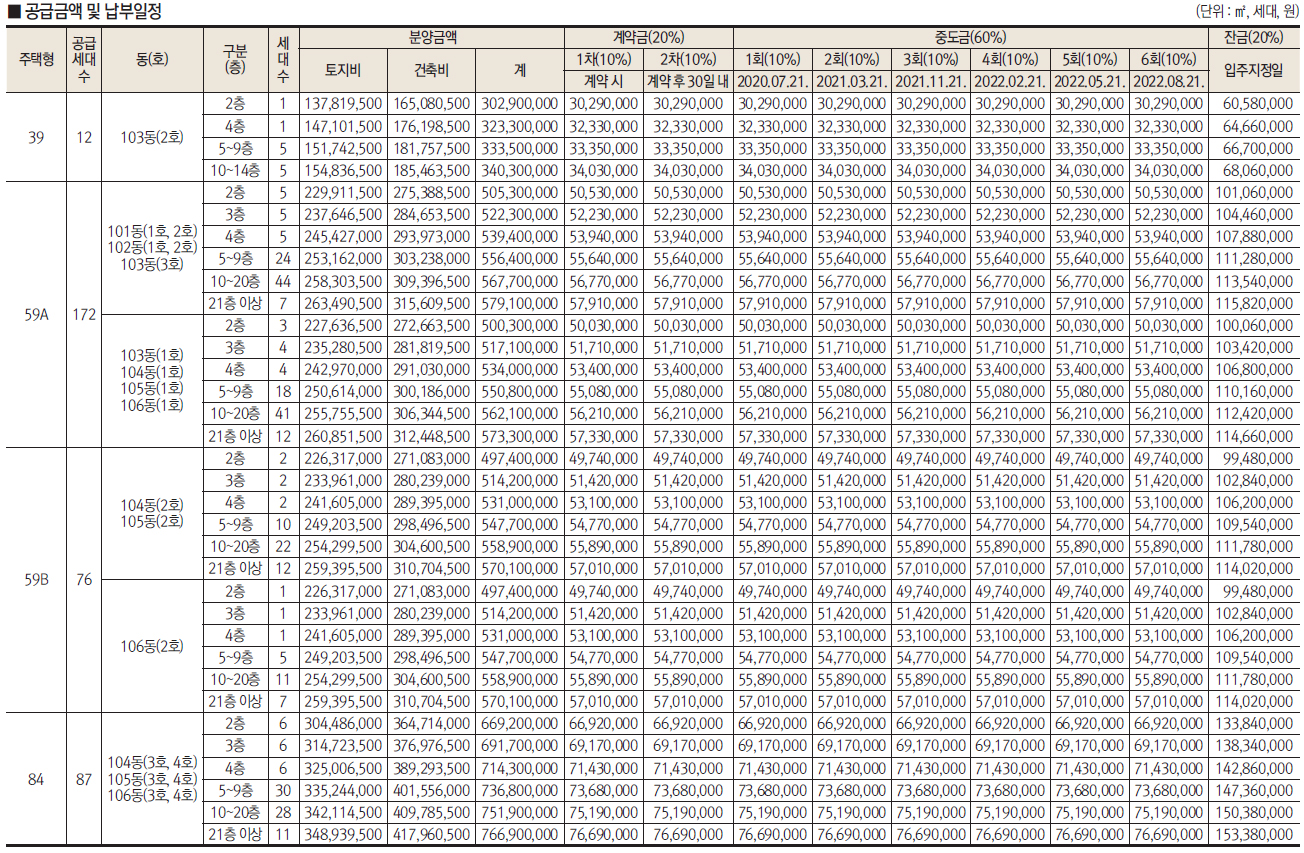Click the '건축비' sub-header
Image resolution: width=1304 pixels, height=853 pixels.
[431, 70]
